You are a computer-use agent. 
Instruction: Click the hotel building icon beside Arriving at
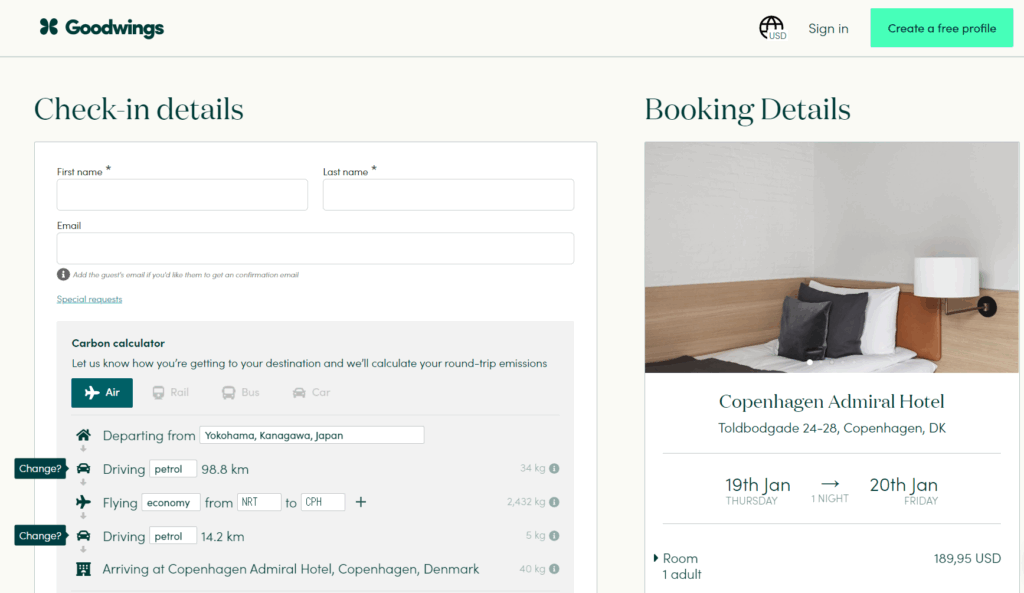[84, 569]
